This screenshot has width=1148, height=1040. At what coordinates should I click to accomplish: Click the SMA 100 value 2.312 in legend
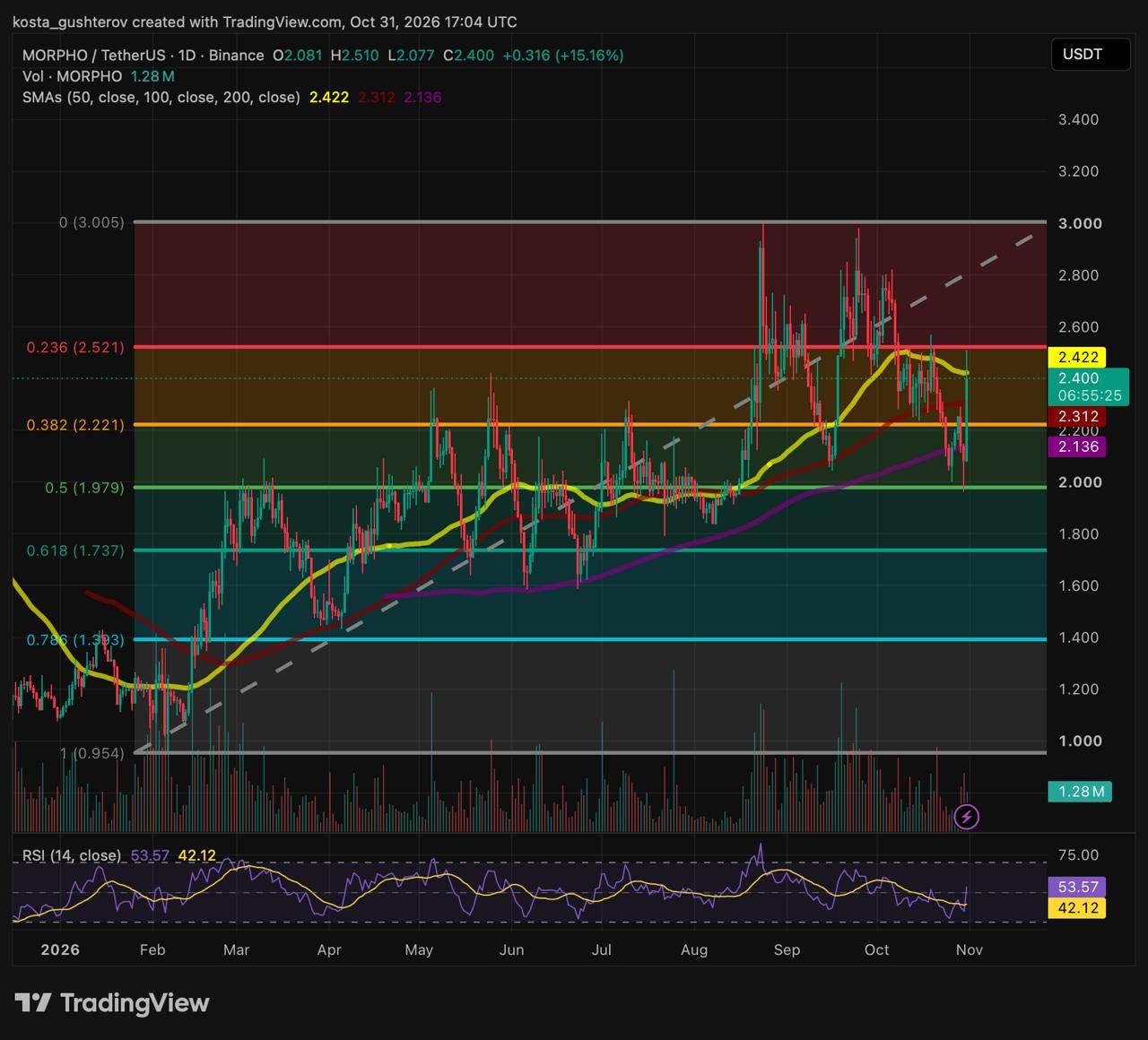tap(376, 97)
